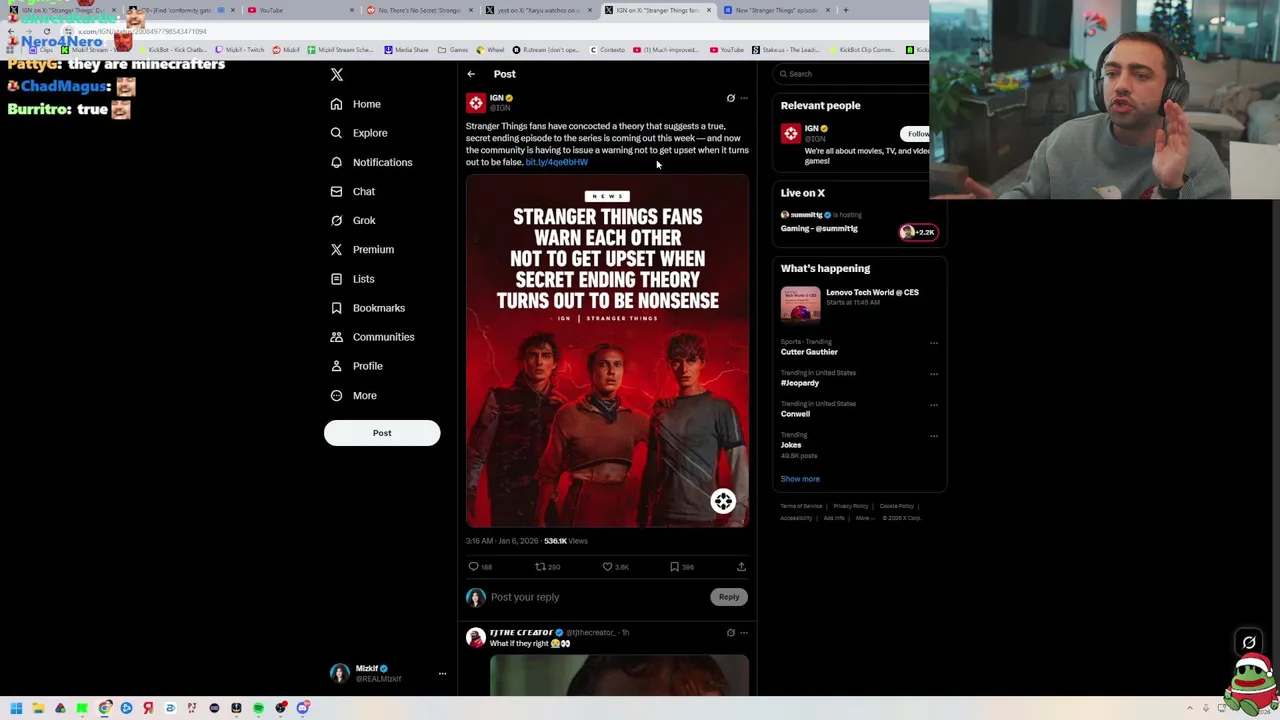Open the Wheel bookmark
1280x720 pixels.
491,50
